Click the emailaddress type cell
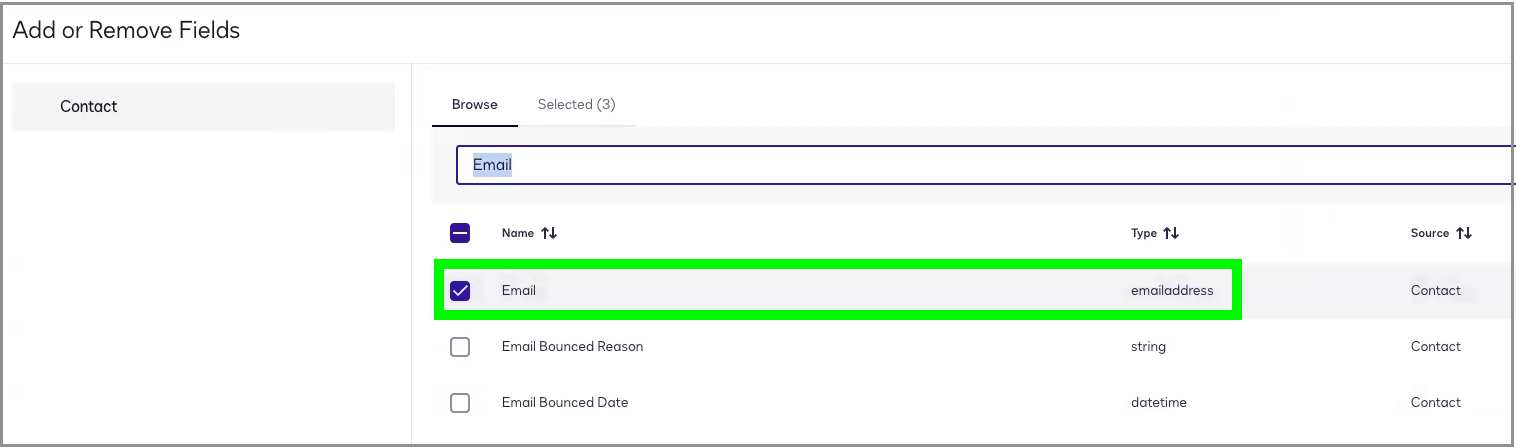The image size is (1516, 448). (x=1172, y=291)
